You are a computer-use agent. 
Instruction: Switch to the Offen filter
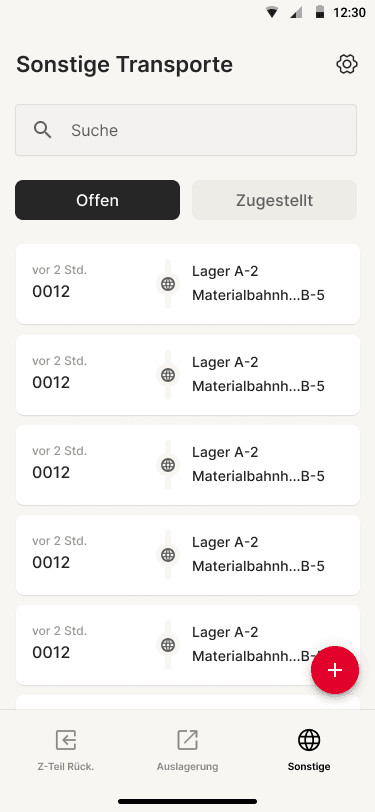pos(97,200)
